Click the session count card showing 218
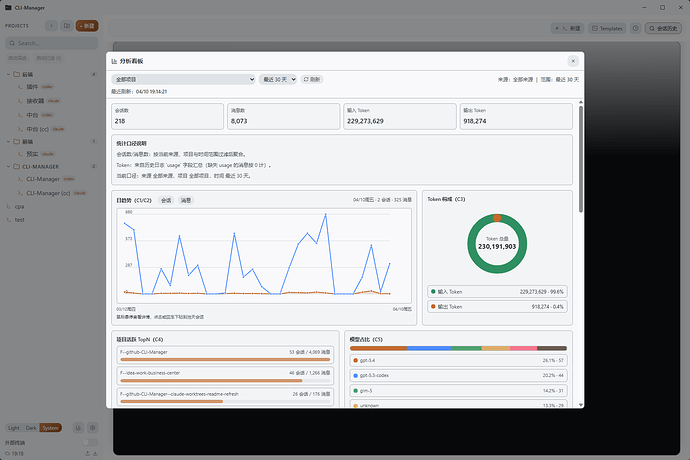 pyautogui.click(x=167, y=116)
